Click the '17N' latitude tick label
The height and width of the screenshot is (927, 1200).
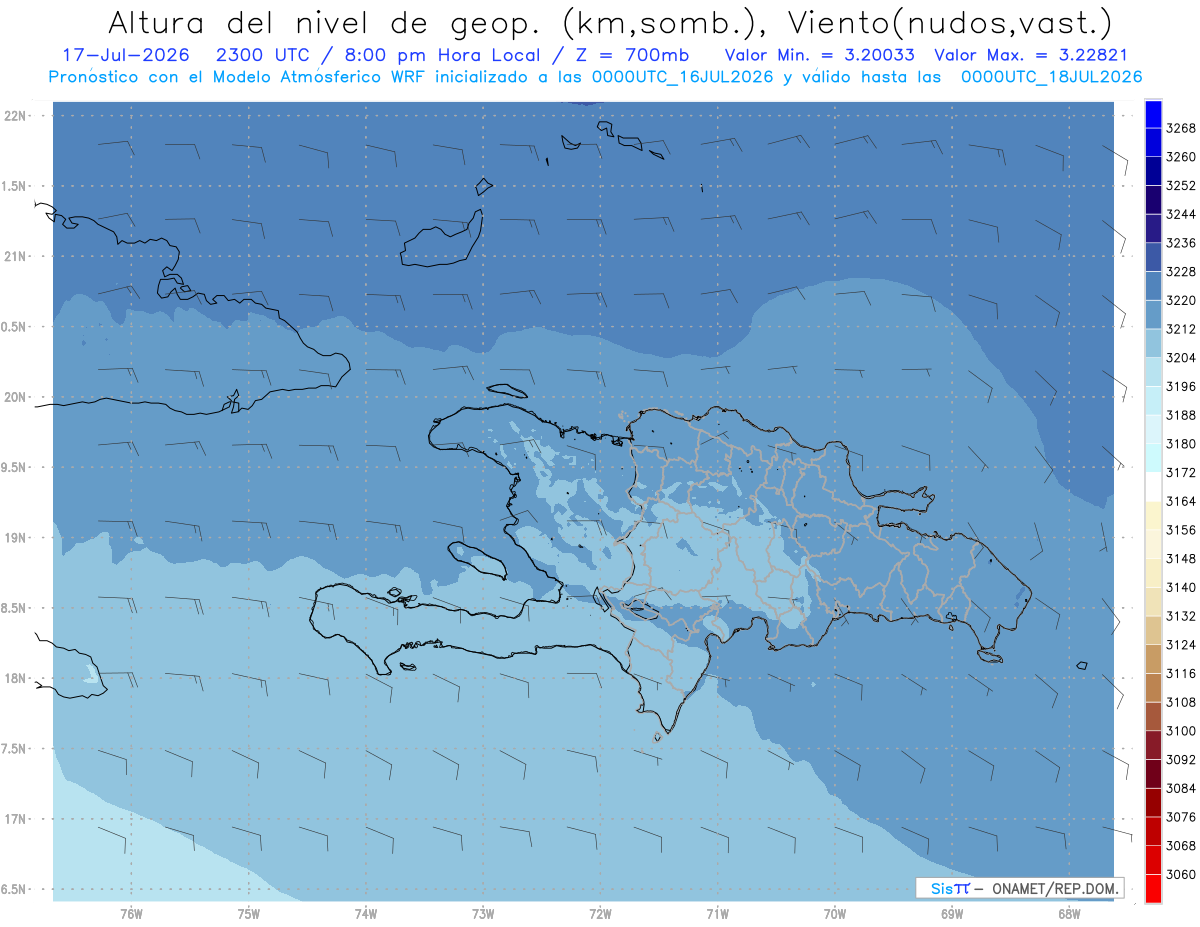15,819
